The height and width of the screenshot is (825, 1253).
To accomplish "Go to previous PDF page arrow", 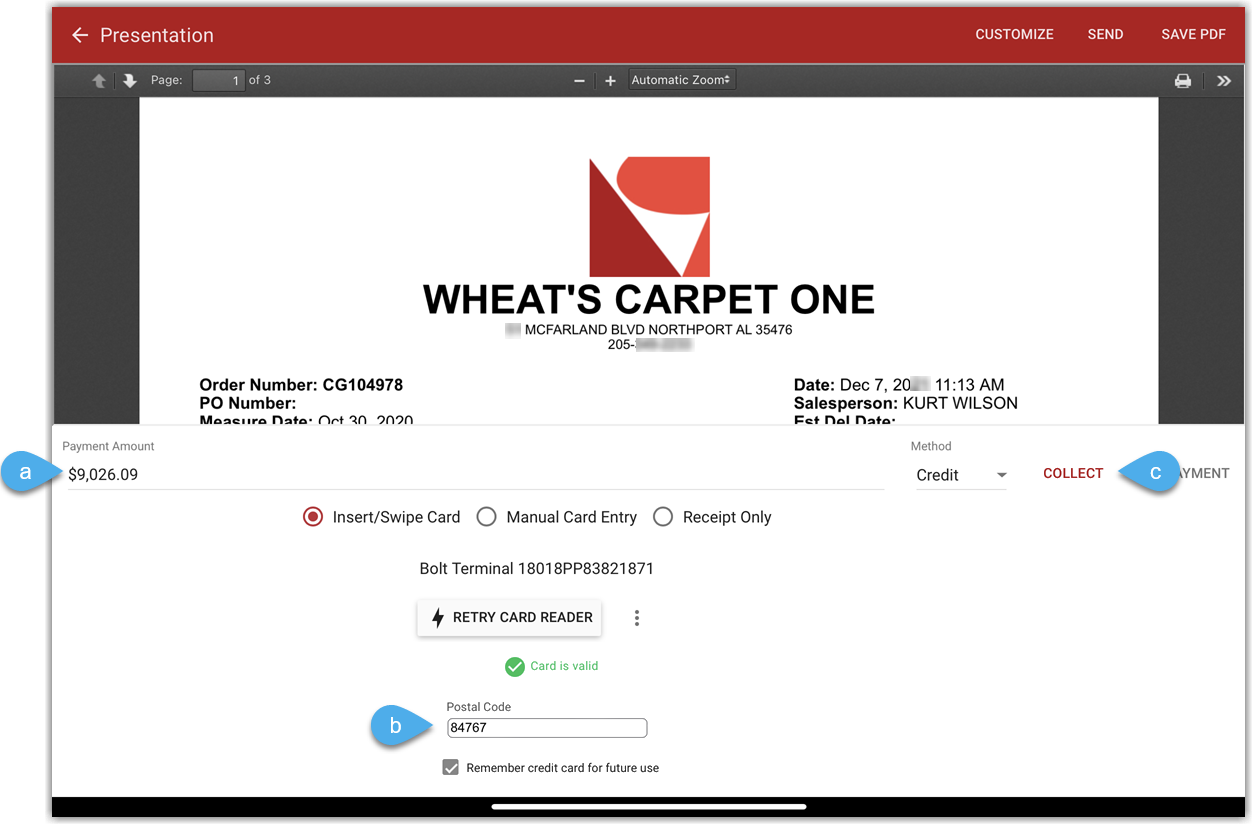I will click(x=99, y=81).
